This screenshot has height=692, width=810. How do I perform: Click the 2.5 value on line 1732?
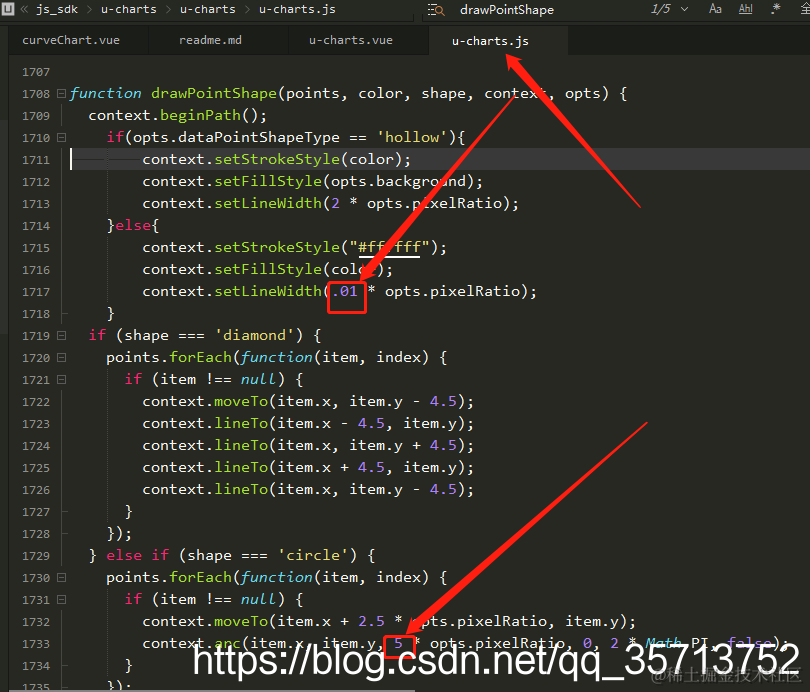coord(371,621)
